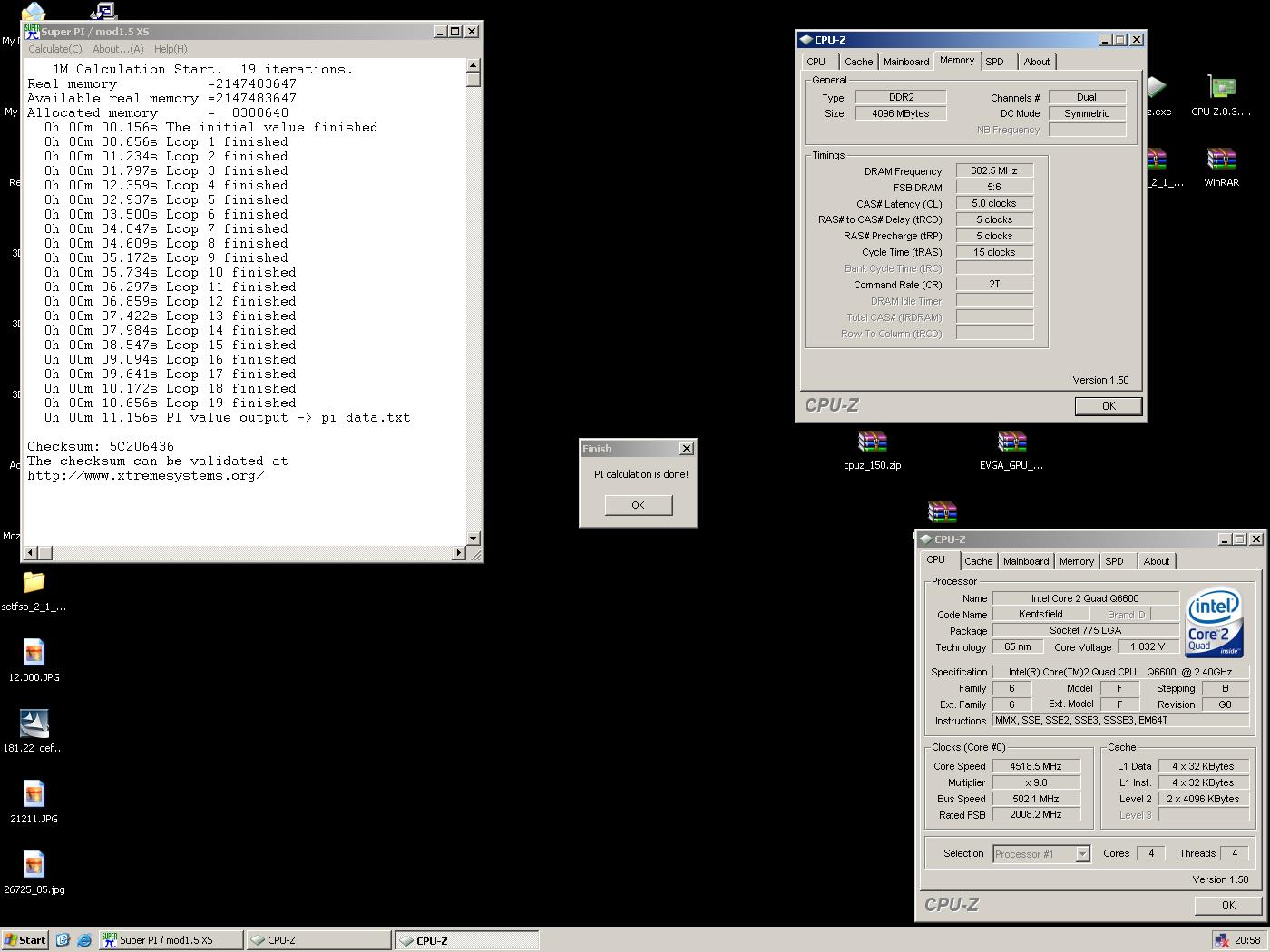
Task: Select the archive icon above the lower CPU-Z window
Action: 943,511
